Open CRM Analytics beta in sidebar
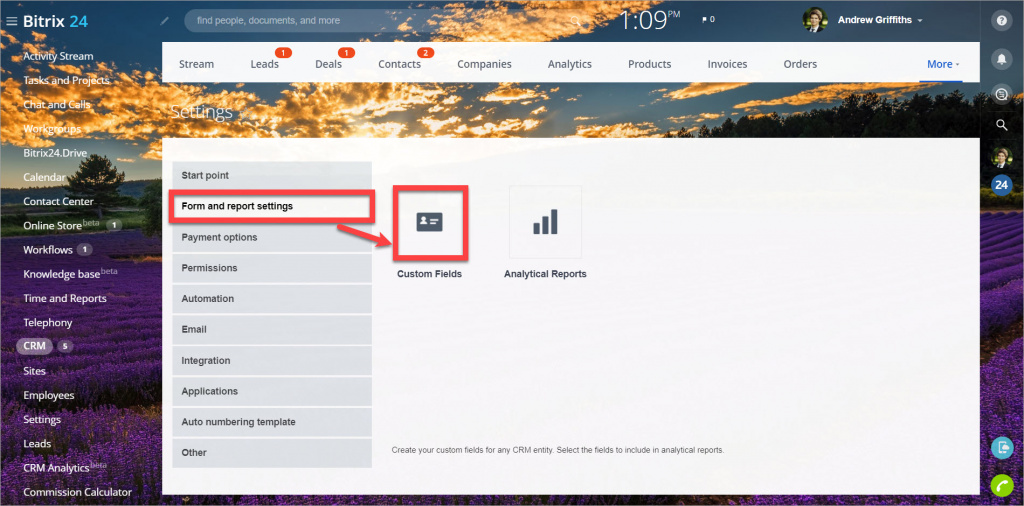 65,467
